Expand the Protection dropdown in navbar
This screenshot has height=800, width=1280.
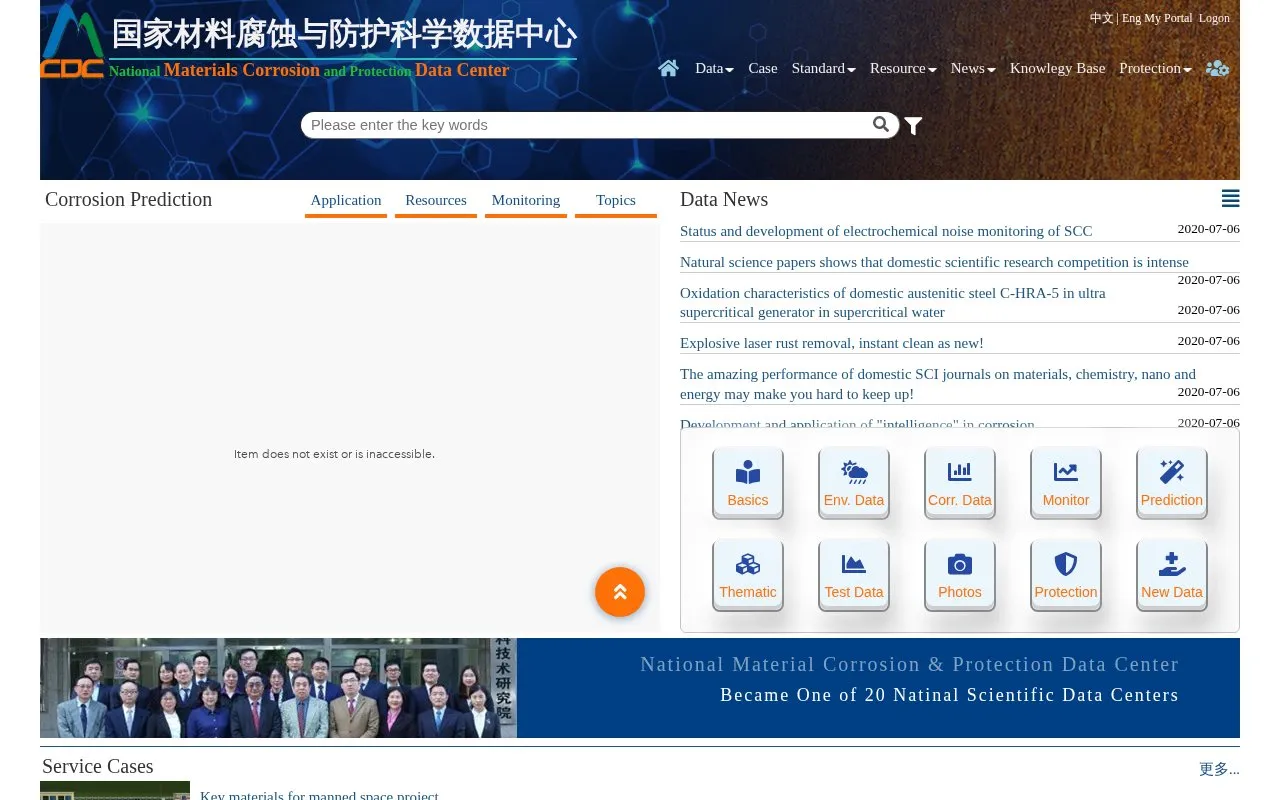pos(1155,68)
